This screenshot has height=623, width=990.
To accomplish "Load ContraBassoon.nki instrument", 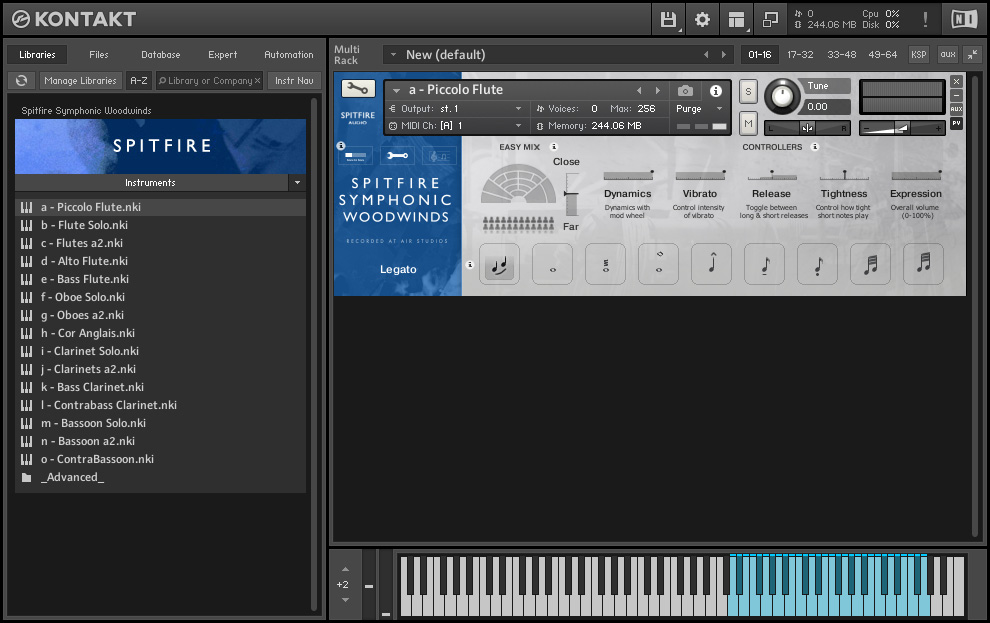I will pyautogui.click(x=160, y=460).
